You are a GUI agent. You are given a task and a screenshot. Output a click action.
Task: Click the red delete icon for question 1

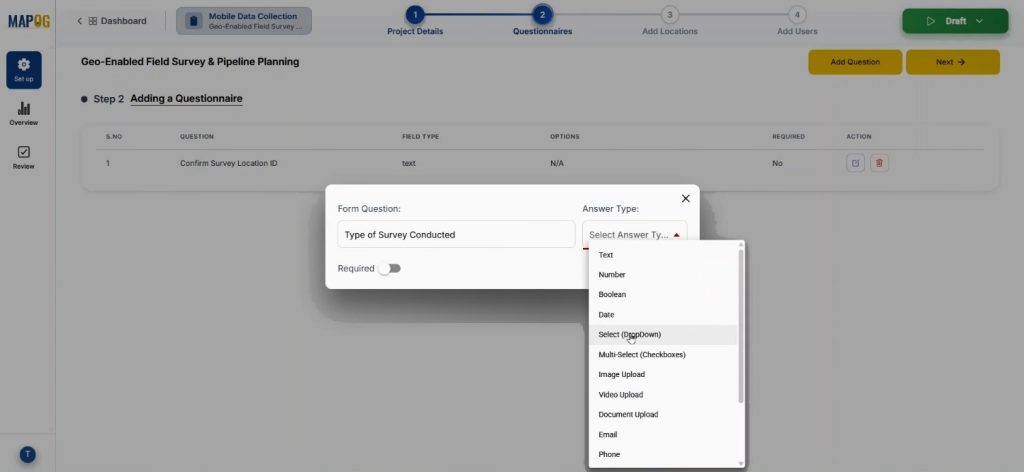(x=879, y=163)
